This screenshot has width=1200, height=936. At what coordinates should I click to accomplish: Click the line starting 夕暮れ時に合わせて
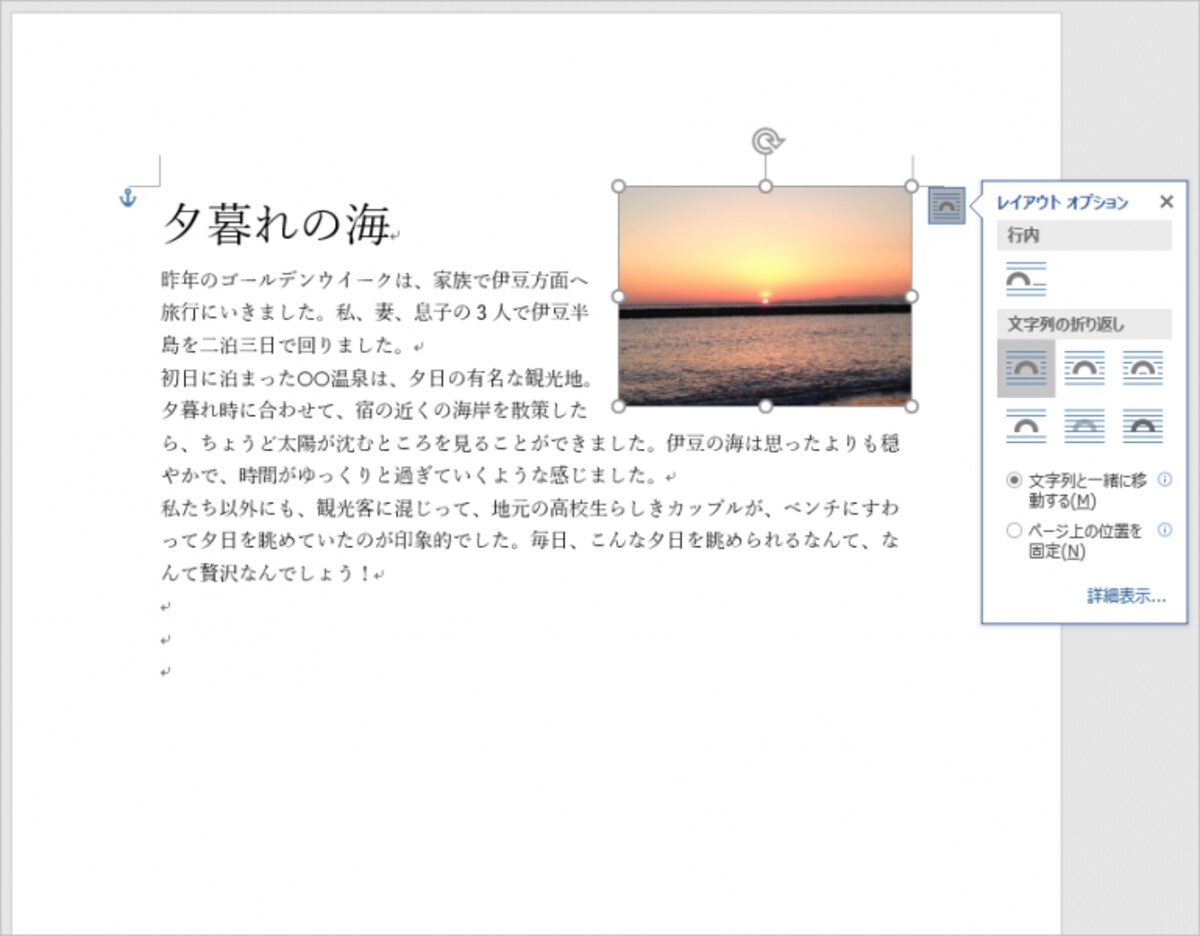click(x=375, y=410)
